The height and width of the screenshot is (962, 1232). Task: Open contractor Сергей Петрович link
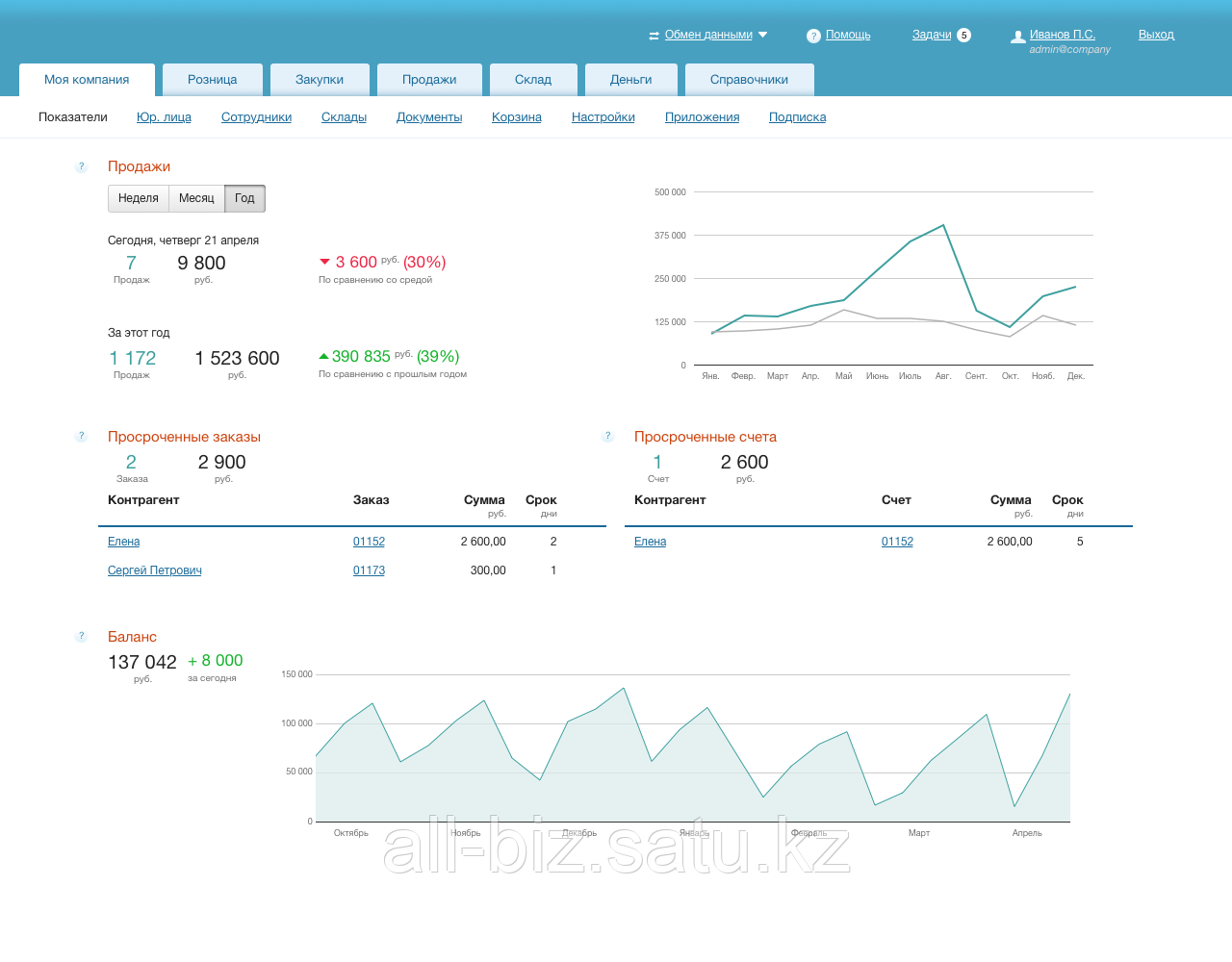[x=155, y=570]
